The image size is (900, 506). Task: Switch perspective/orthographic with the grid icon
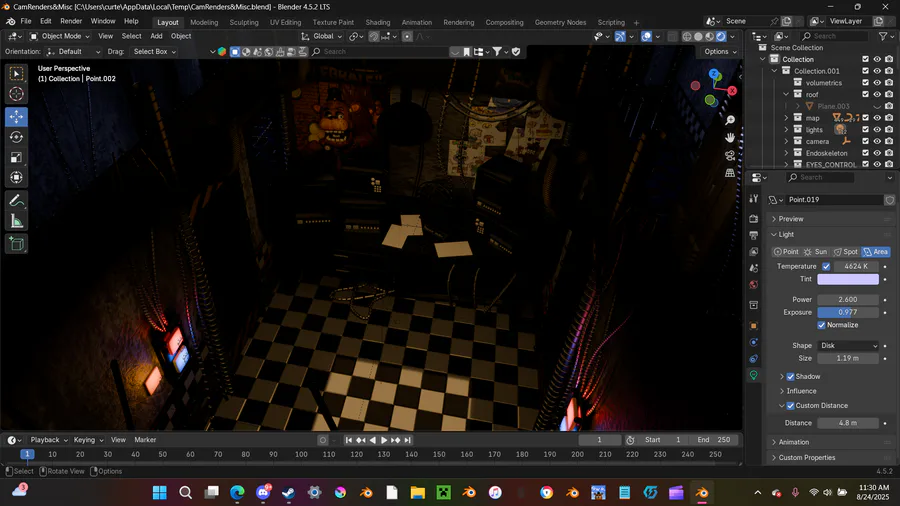[730, 173]
